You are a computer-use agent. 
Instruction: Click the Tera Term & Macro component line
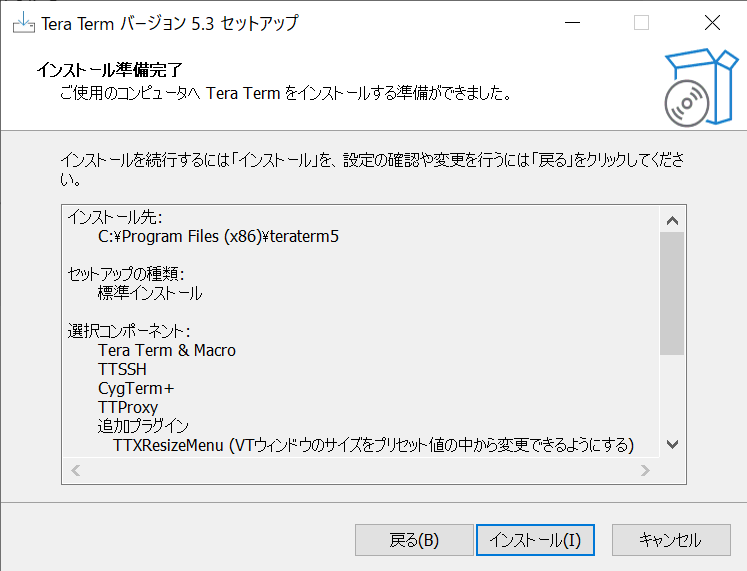pos(167,351)
